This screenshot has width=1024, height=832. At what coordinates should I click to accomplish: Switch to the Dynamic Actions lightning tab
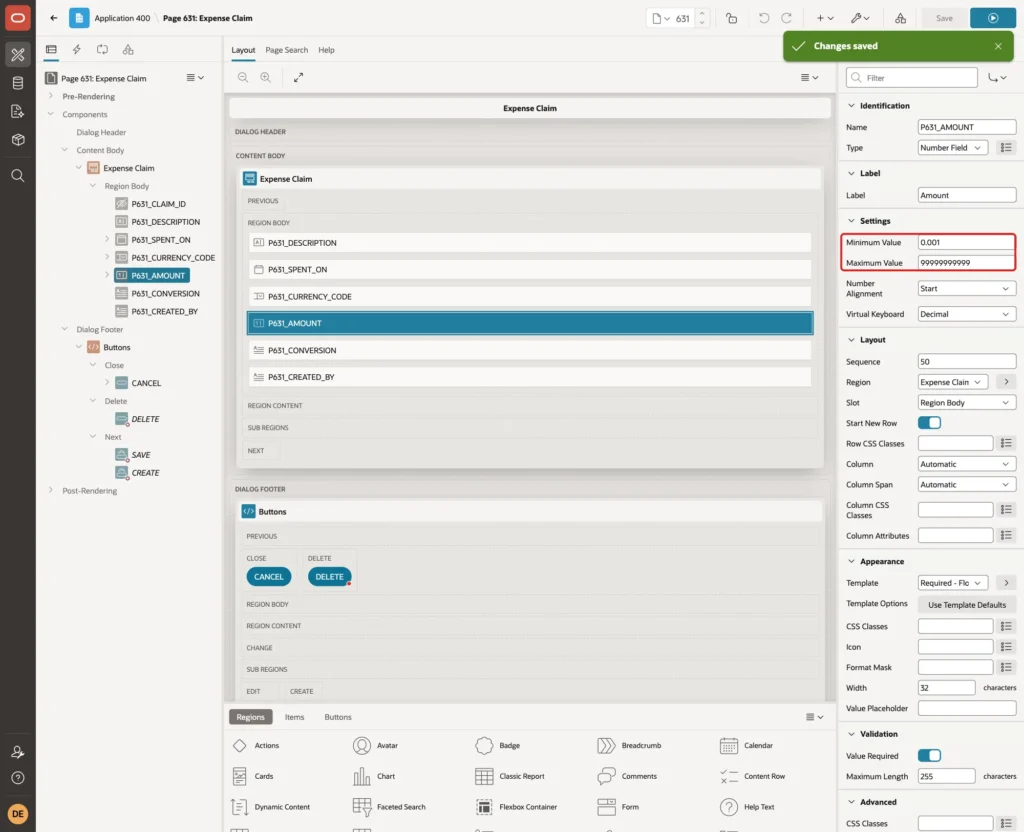tap(77, 50)
